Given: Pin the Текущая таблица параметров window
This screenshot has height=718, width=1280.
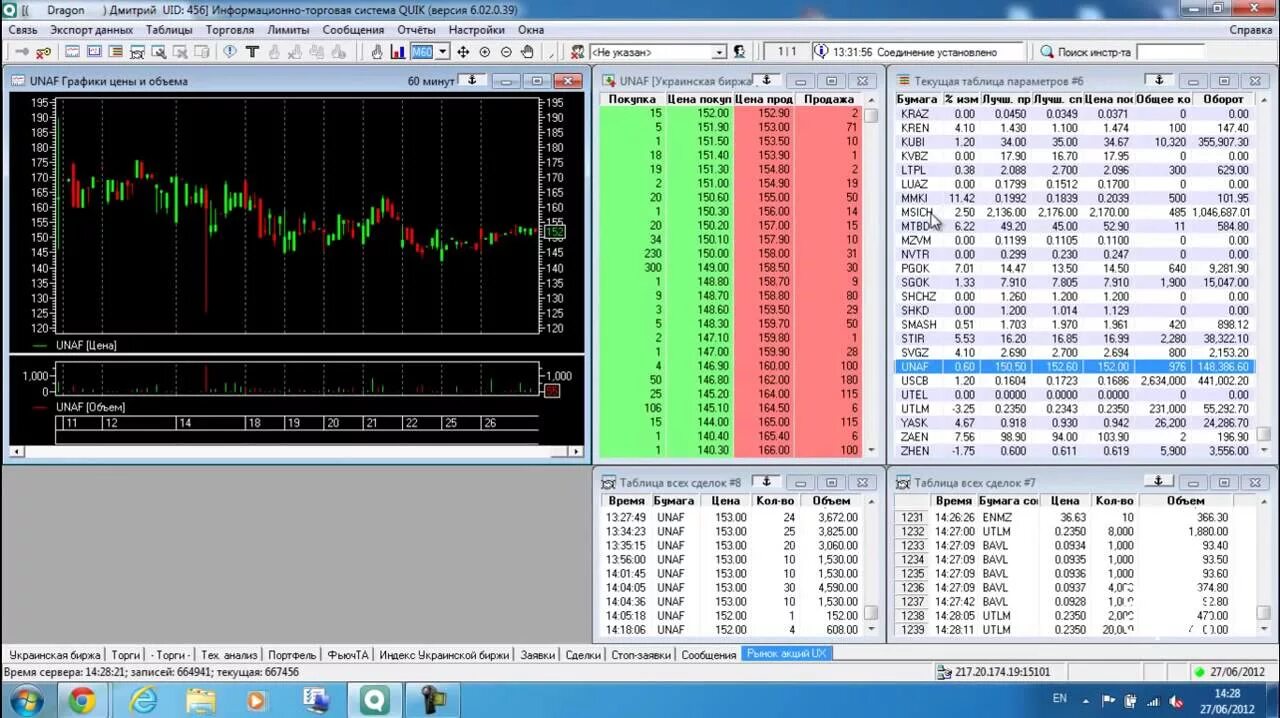Looking at the screenshot, I should [1159, 80].
